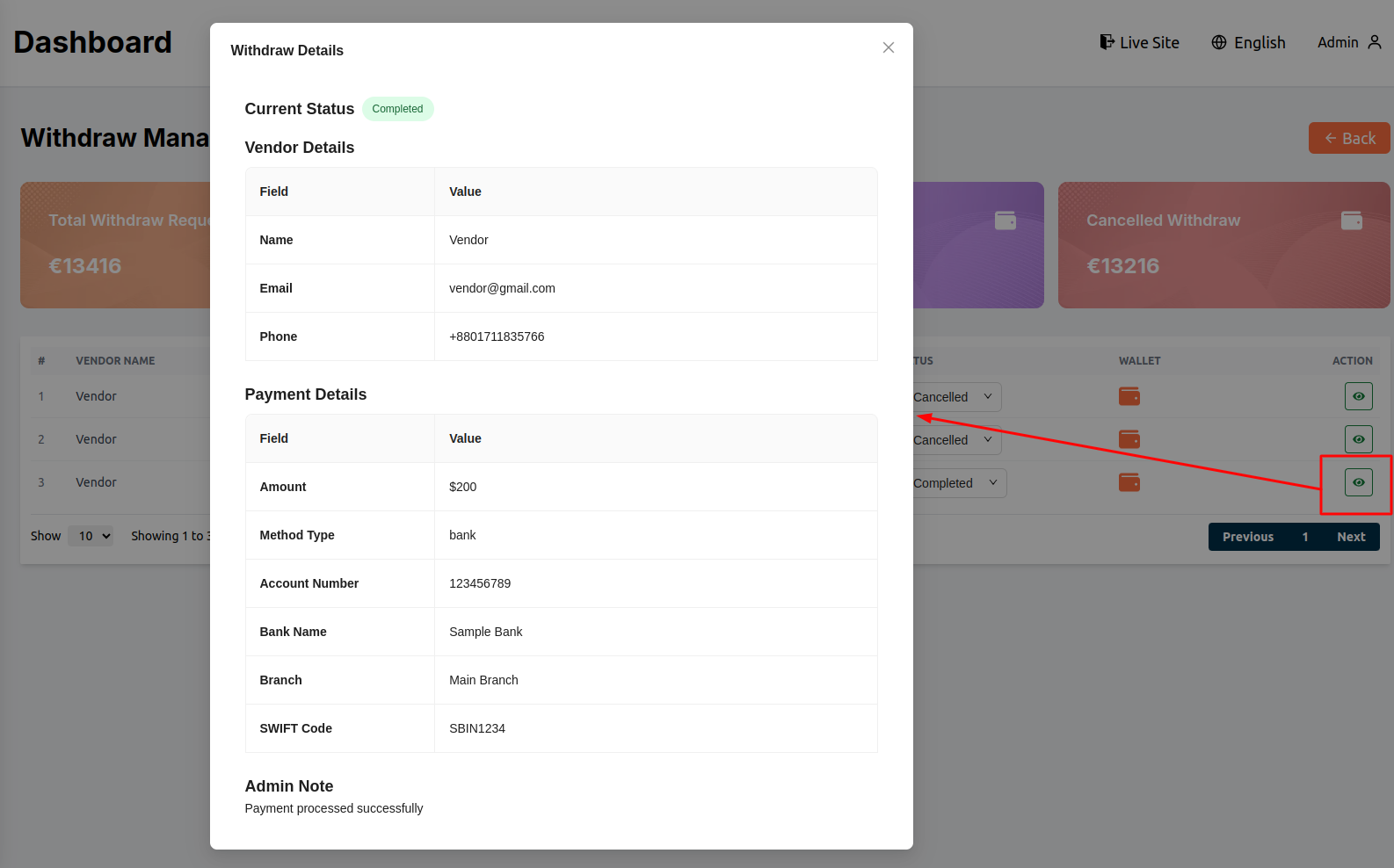Open the Completed status dropdown
This screenshot has width=1394, height=868.
tap(958, 483)
